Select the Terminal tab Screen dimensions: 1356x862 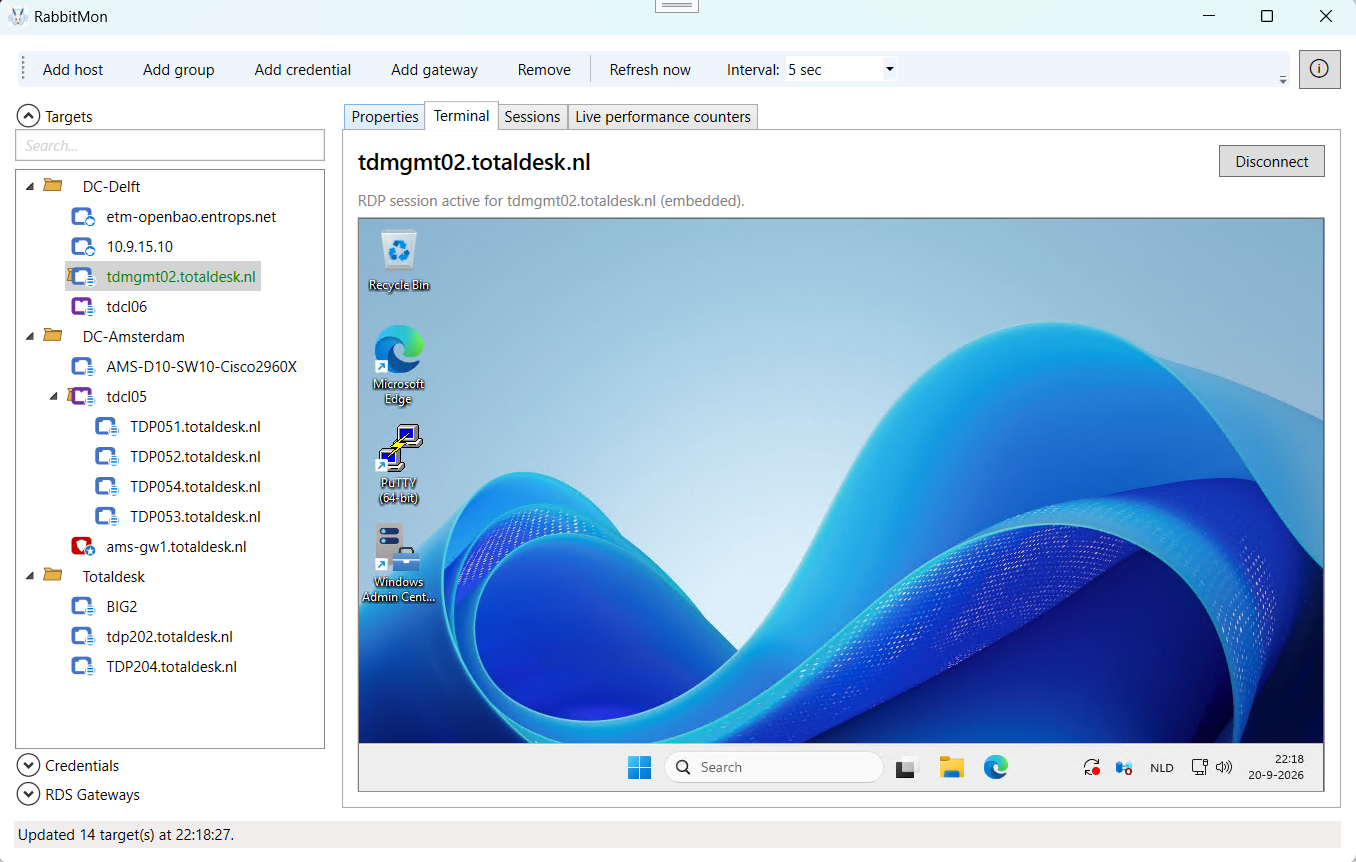tap(461, 116)
